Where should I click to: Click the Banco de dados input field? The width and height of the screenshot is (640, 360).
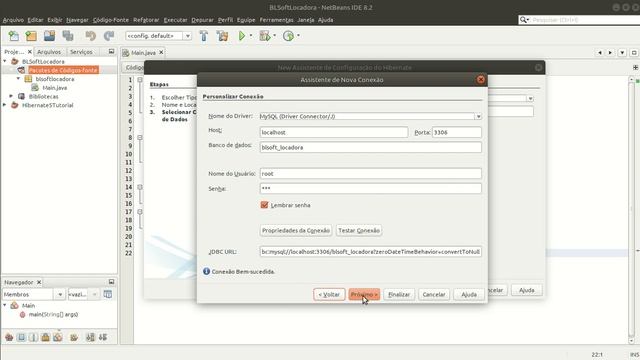click(x=371, y=147)
